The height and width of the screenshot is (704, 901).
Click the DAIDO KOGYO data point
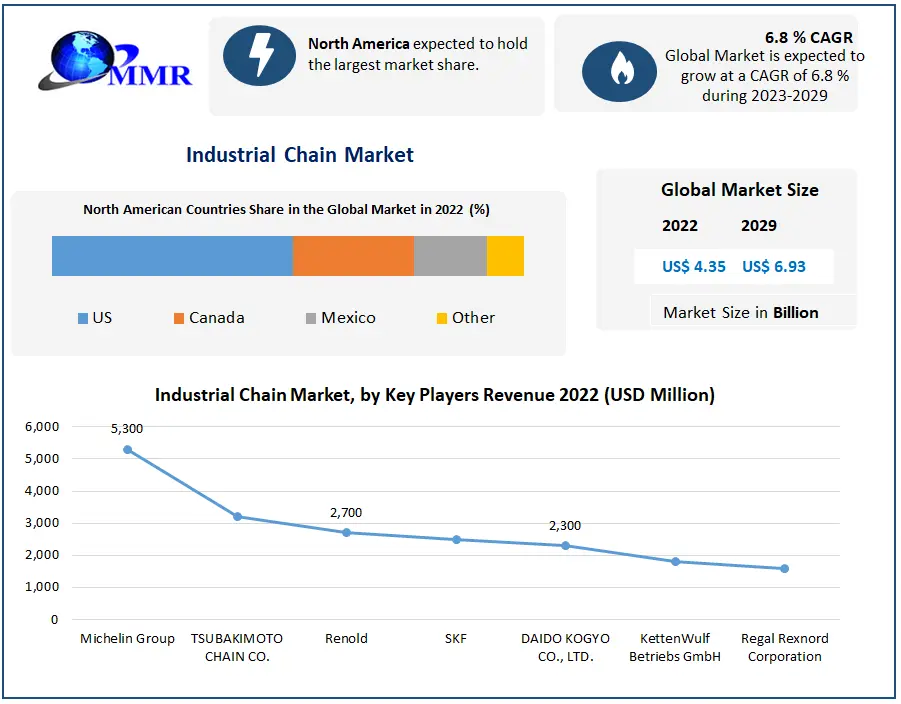[x=566, y=546]
